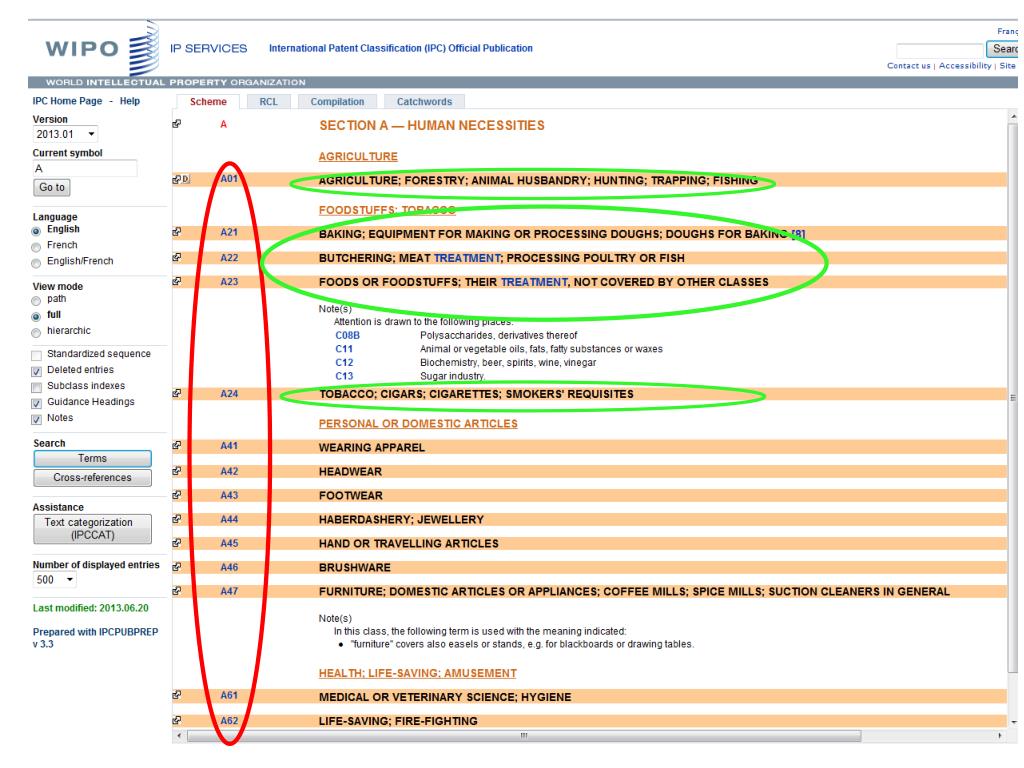The height and width of the screenshot is (768, 1024).
Task: Open class A47 symbol link
Action: coord(229,591)
